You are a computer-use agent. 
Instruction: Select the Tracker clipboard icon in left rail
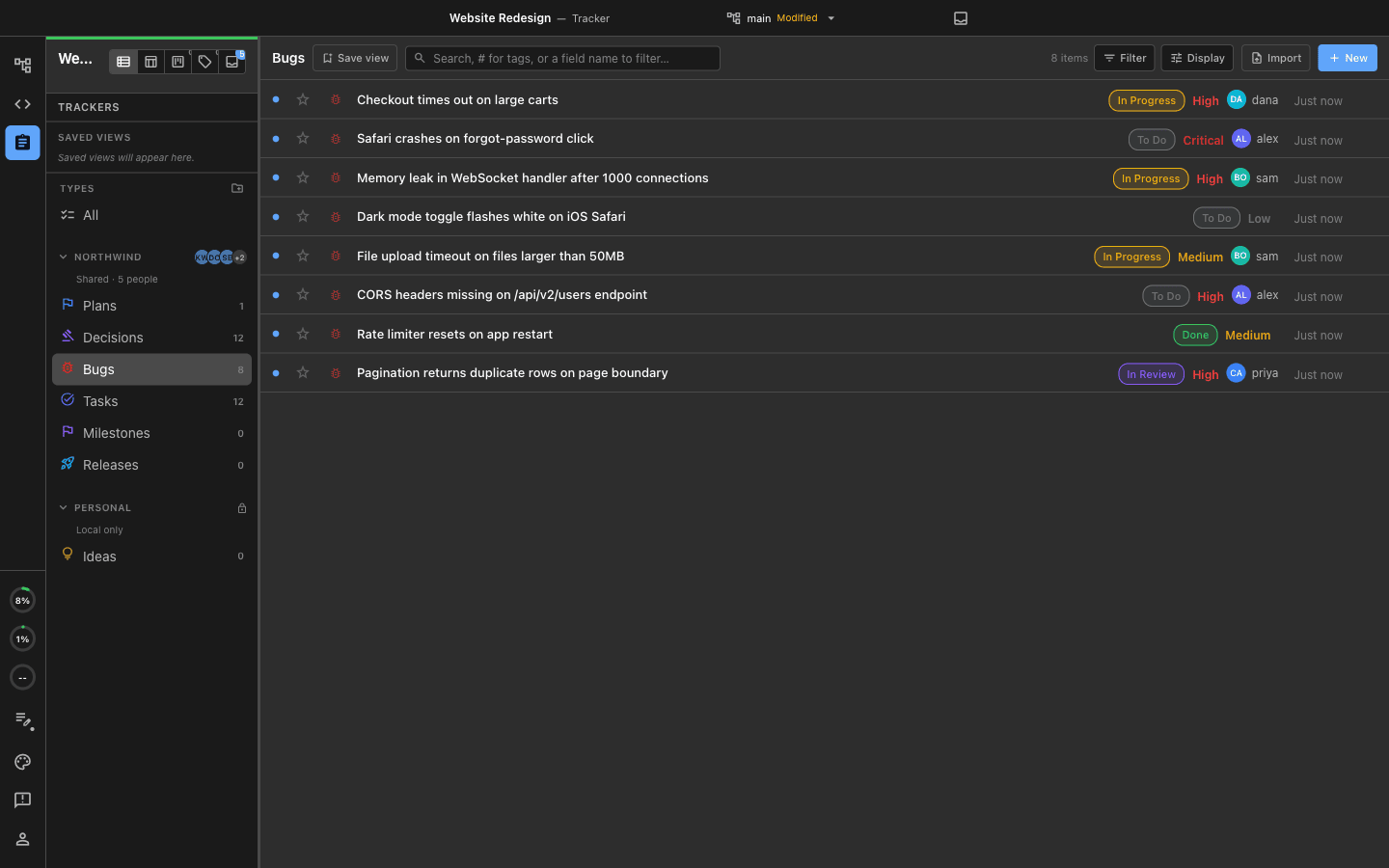(22, 143)
